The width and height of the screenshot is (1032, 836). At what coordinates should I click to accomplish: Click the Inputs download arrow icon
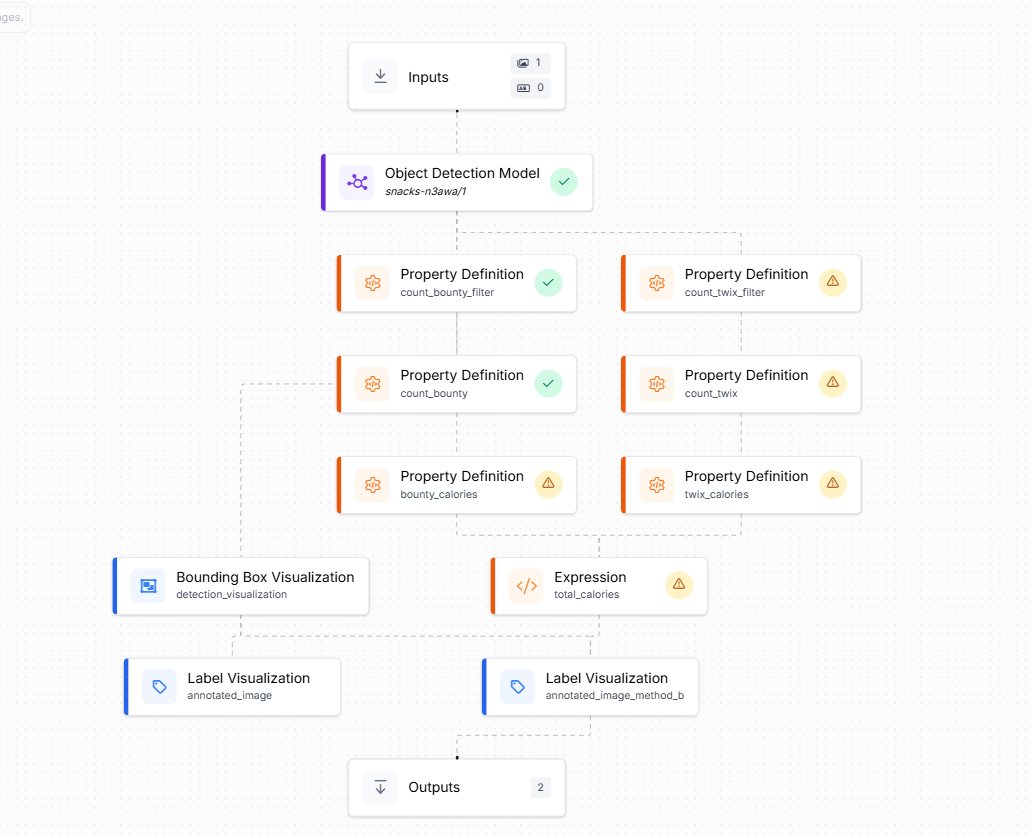pos(380,76)
